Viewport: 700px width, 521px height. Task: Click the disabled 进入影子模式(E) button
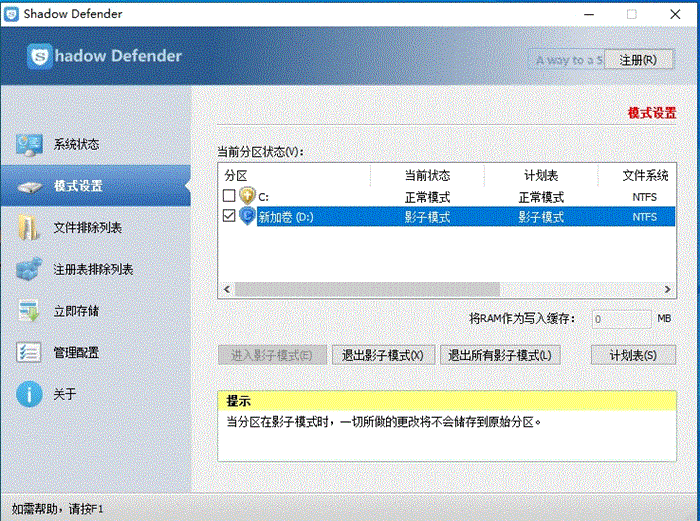coord(272,355)
